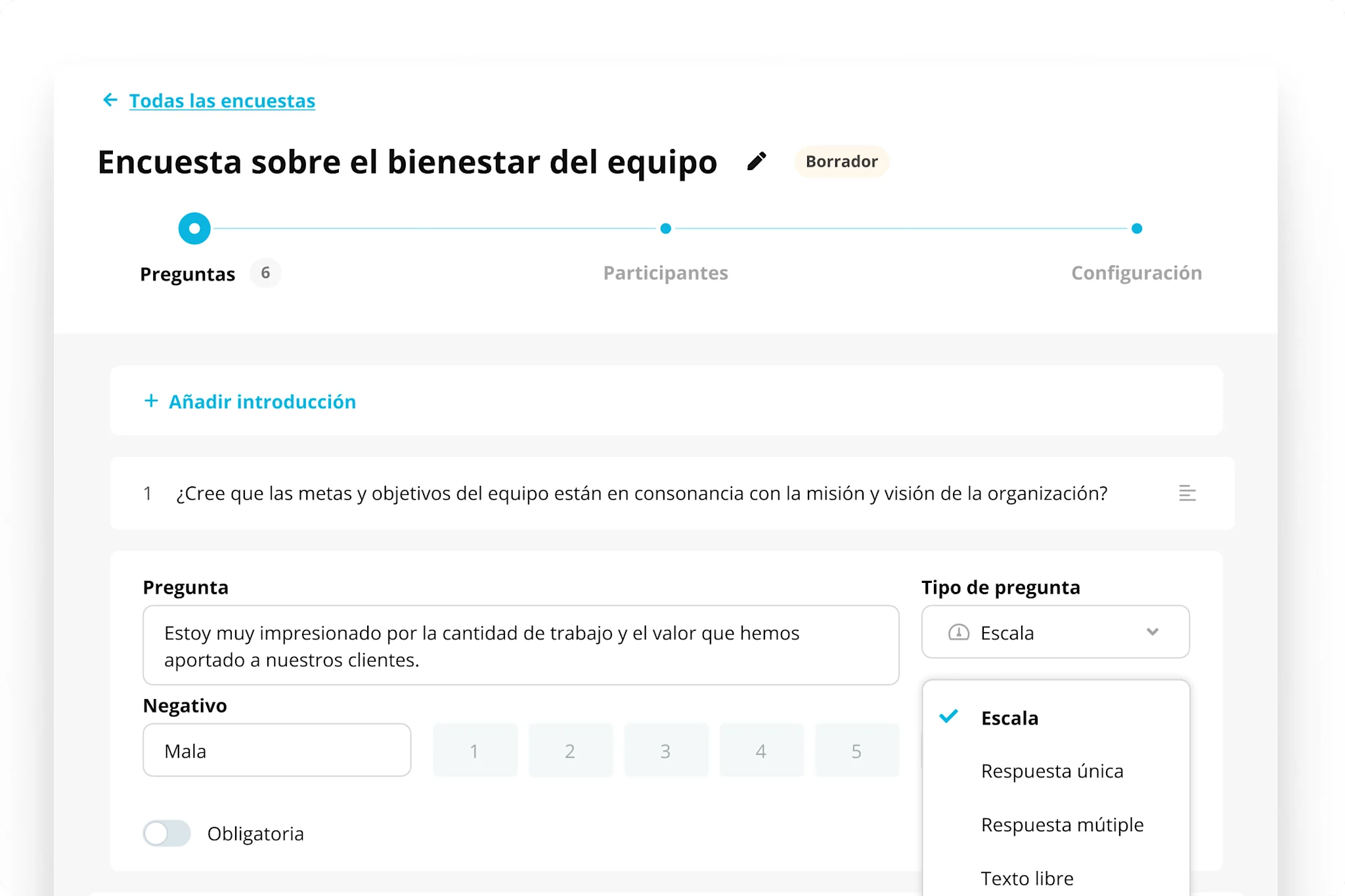Click the Participantes step dot

[x=665, y=228]
